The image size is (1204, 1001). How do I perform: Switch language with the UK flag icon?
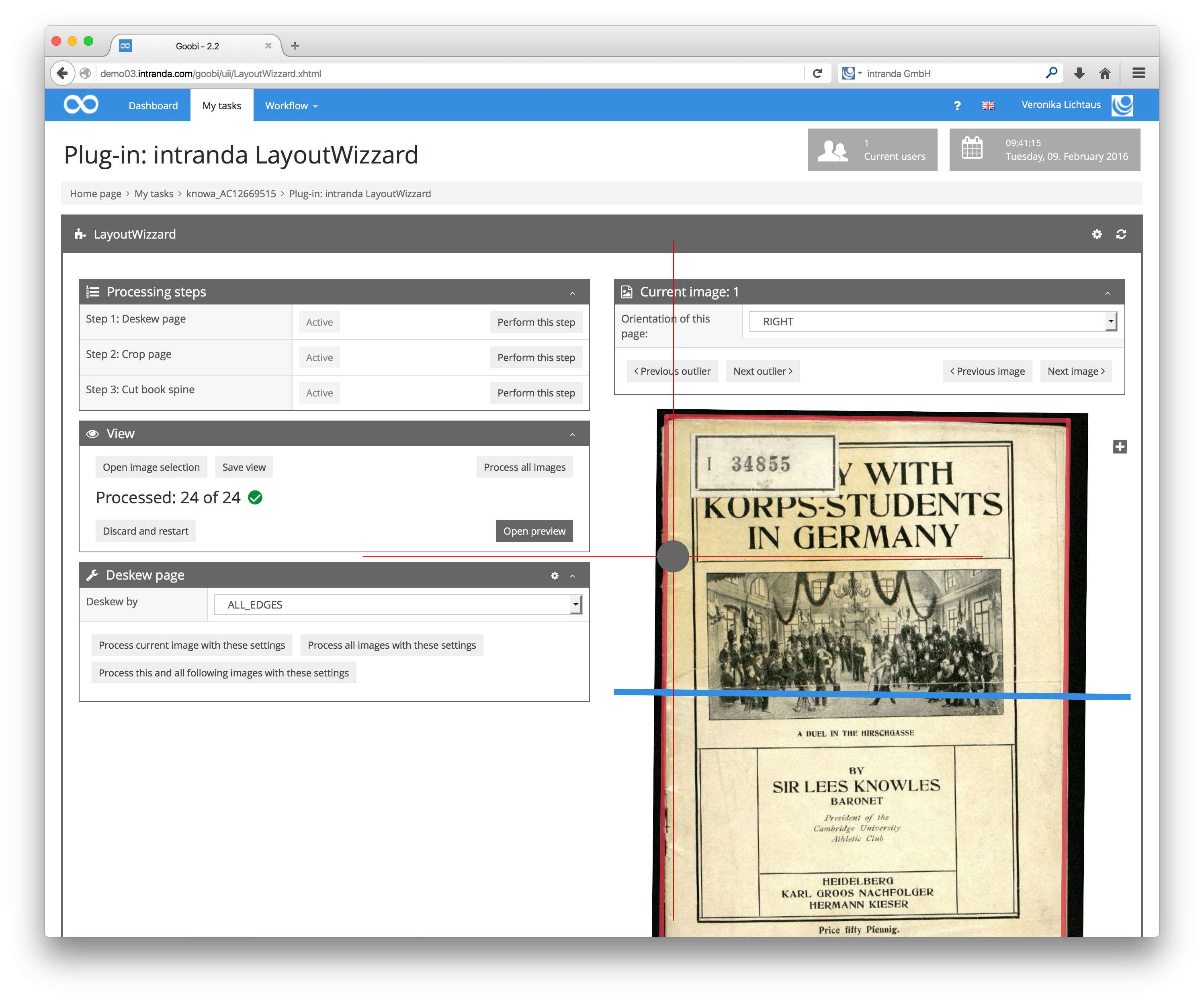tap(988, 105)
